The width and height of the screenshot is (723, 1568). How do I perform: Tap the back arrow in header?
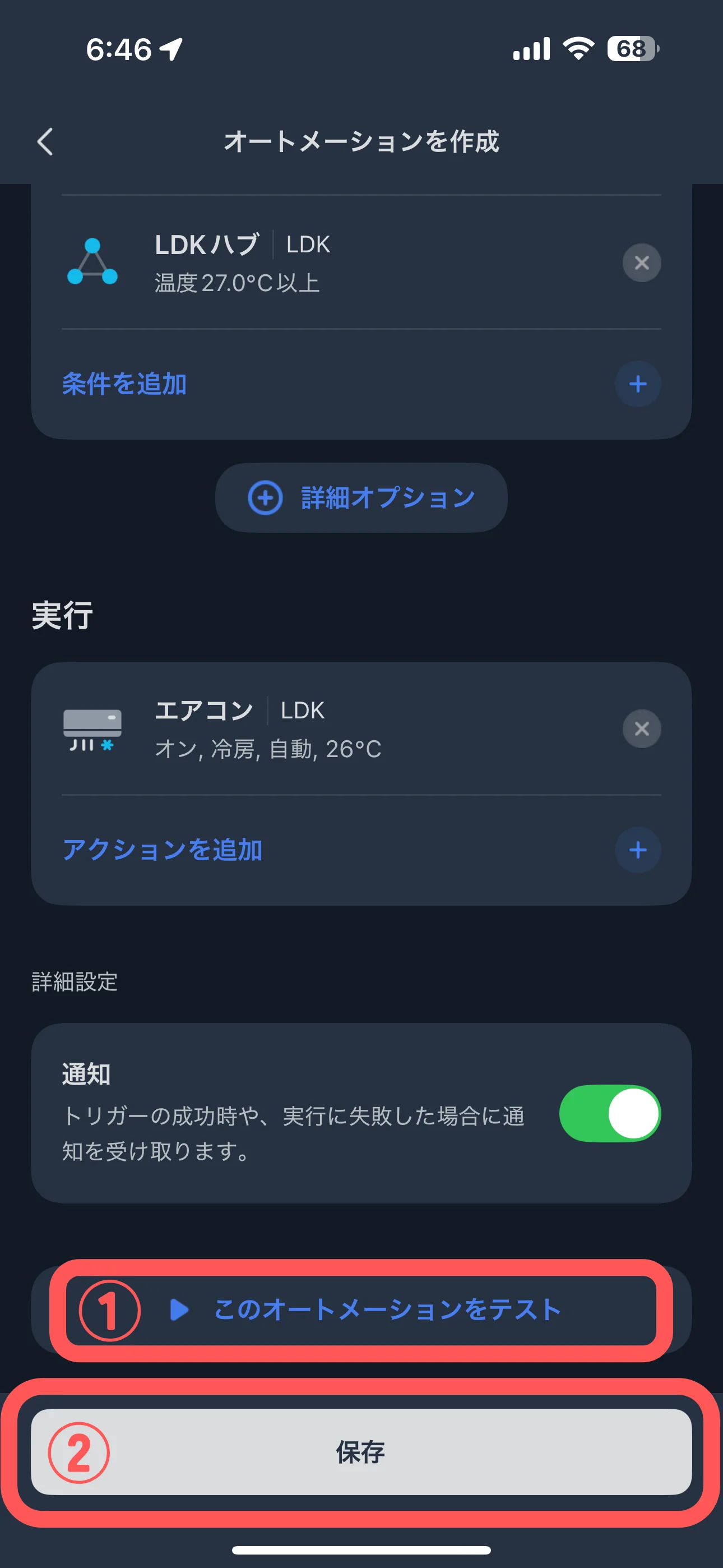(x=45, y=142)
